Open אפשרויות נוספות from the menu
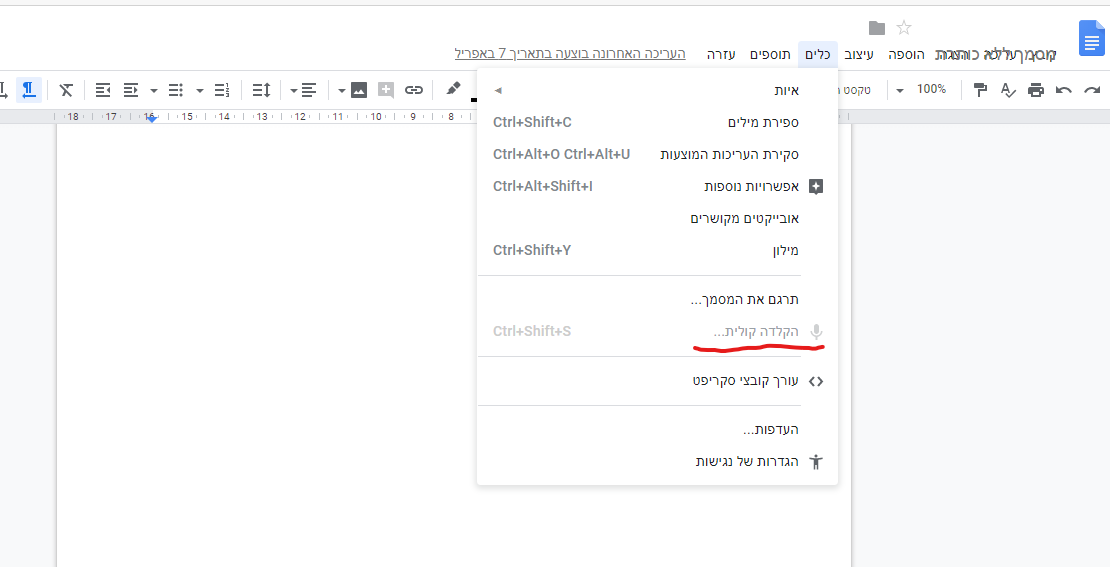 tap(658, 187)
